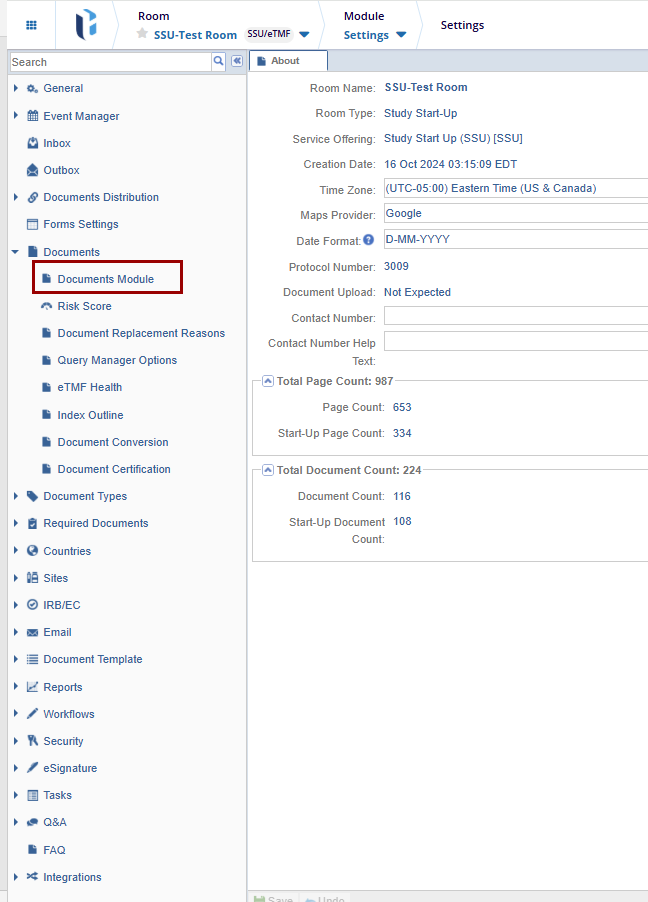The image size is (648, 902).
Task: Open the apps grid menu icon
Action: pos(31,25)
